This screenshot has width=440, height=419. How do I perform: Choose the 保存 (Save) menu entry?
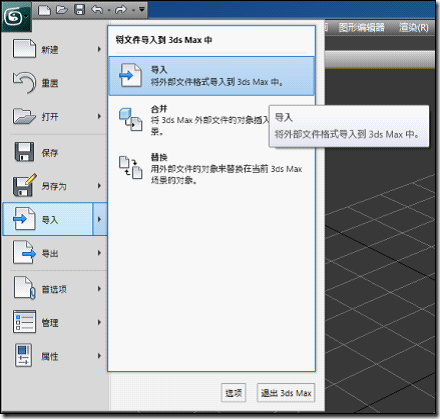[x=55, y=152]
